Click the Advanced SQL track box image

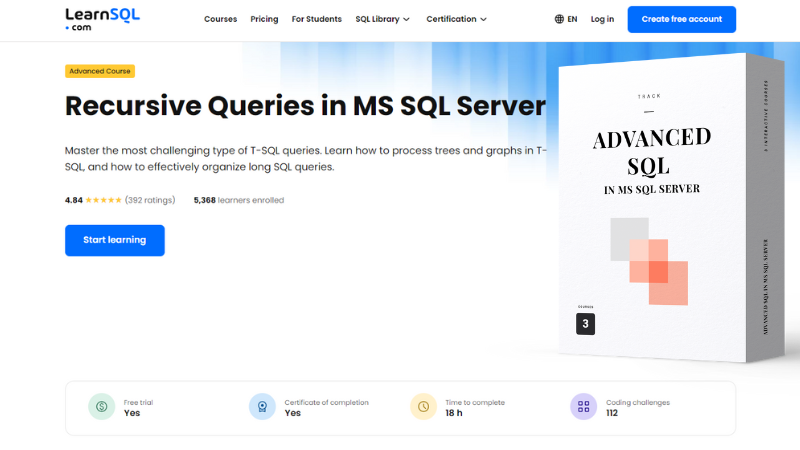coord(671,207)
